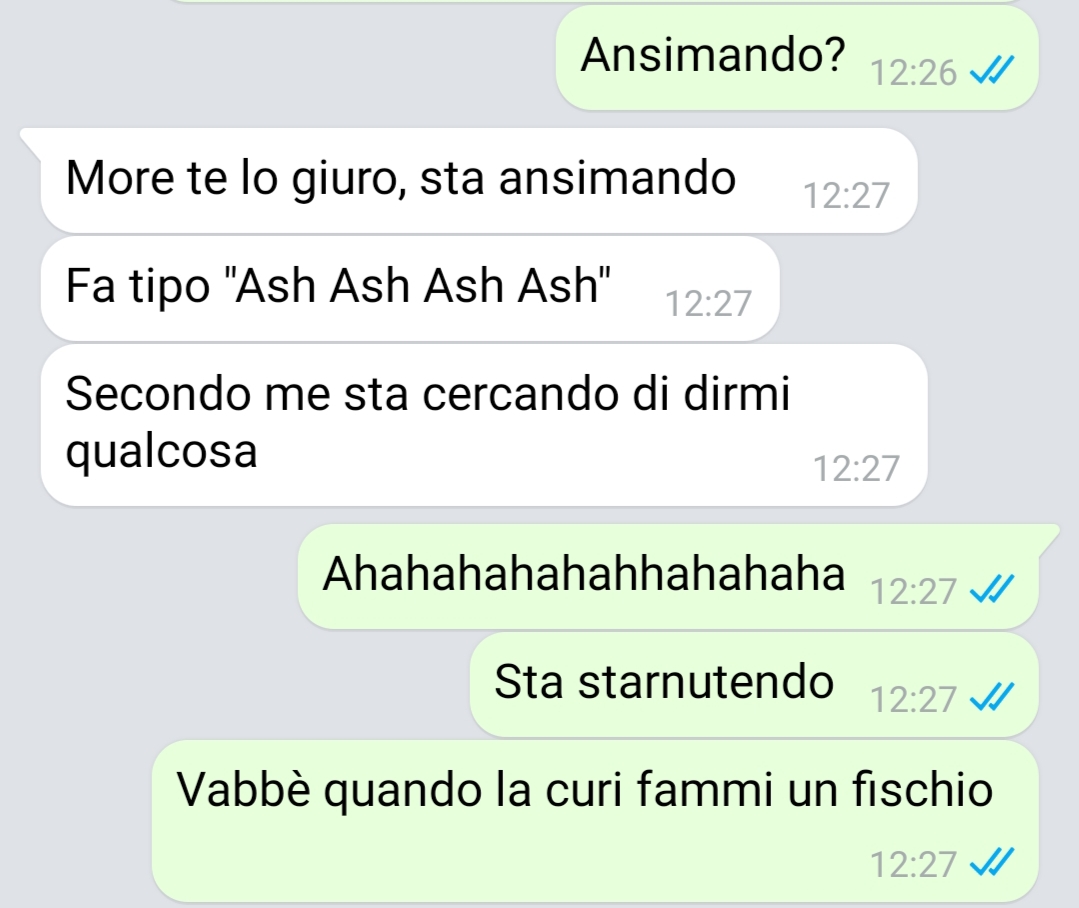Tap the 12:27 timestamp under 'qualcosa'
1079x908 pixels.
856,468
